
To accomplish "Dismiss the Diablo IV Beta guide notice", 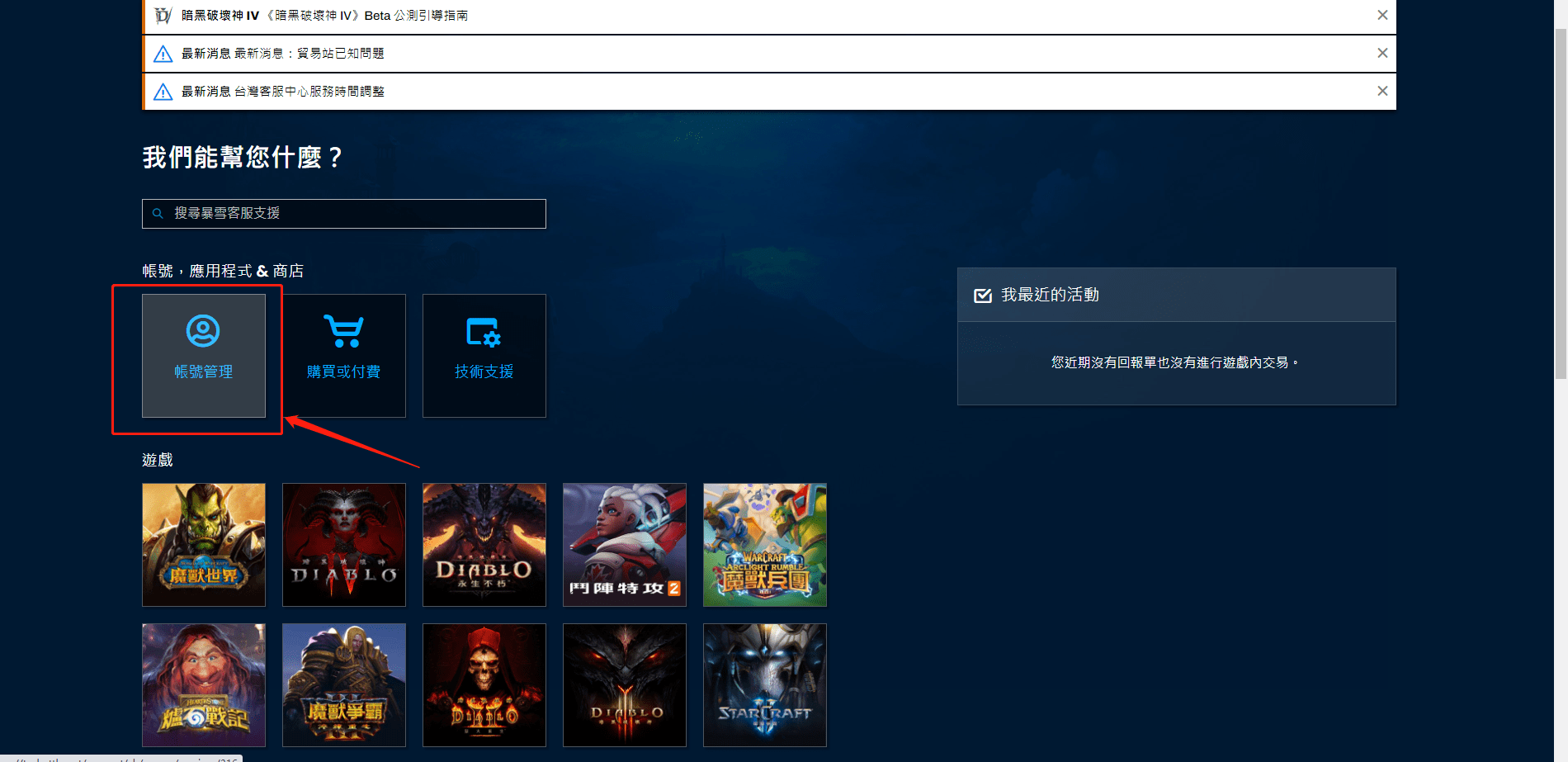I will click(1382, 16).
